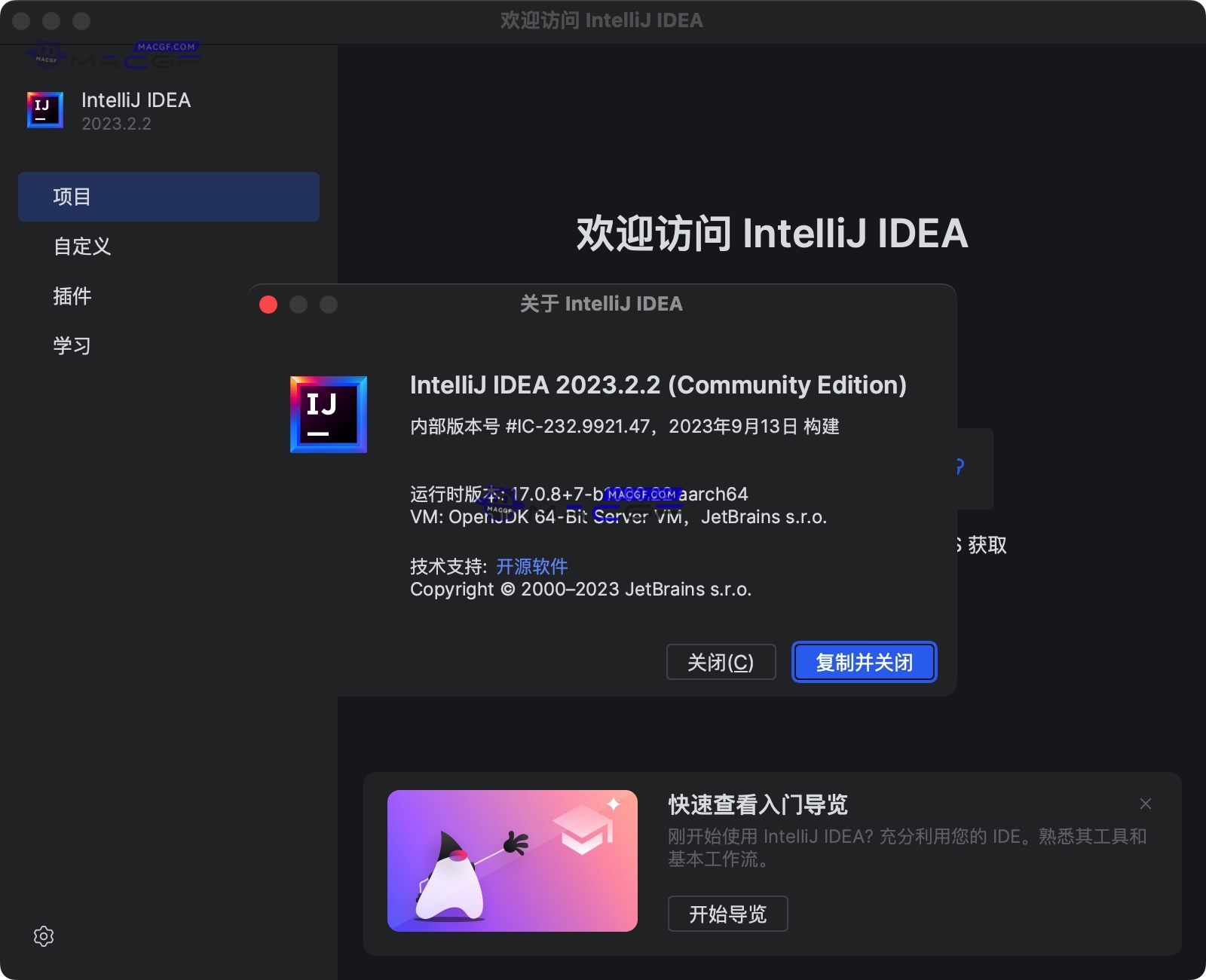Open the settings gear at bottom left
Screen dimensions: 1206x980
43,936
